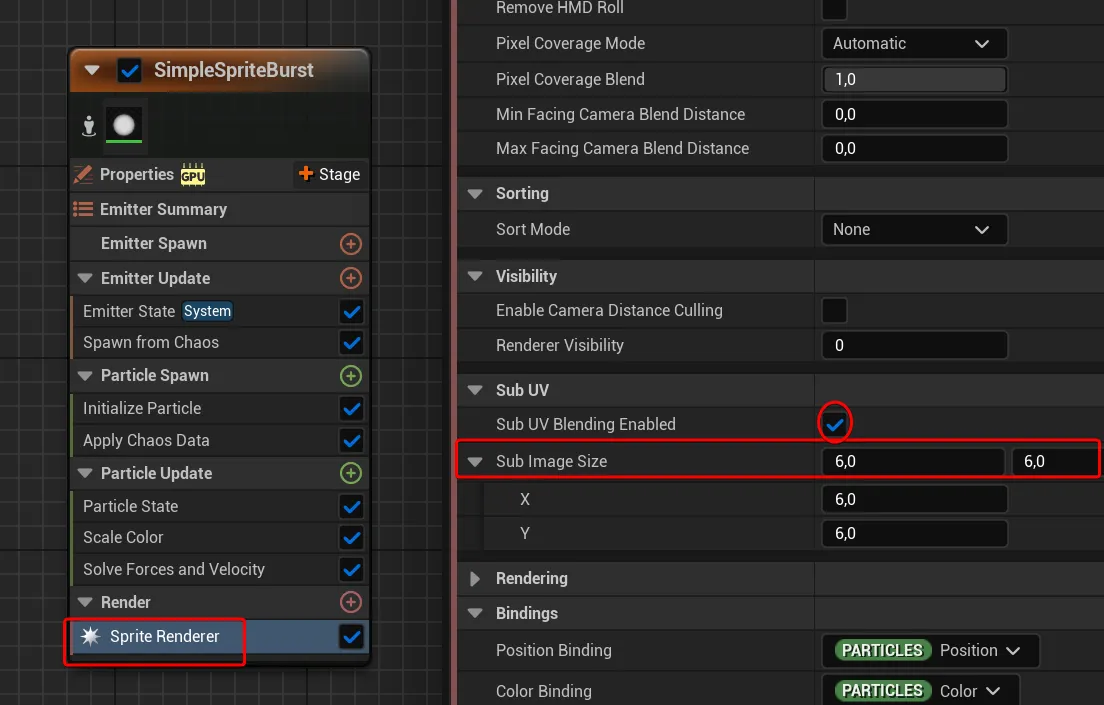Add module via Particle Update plus icon
The width and height of the screenshot is (1104, 705).
pos(350,473)
